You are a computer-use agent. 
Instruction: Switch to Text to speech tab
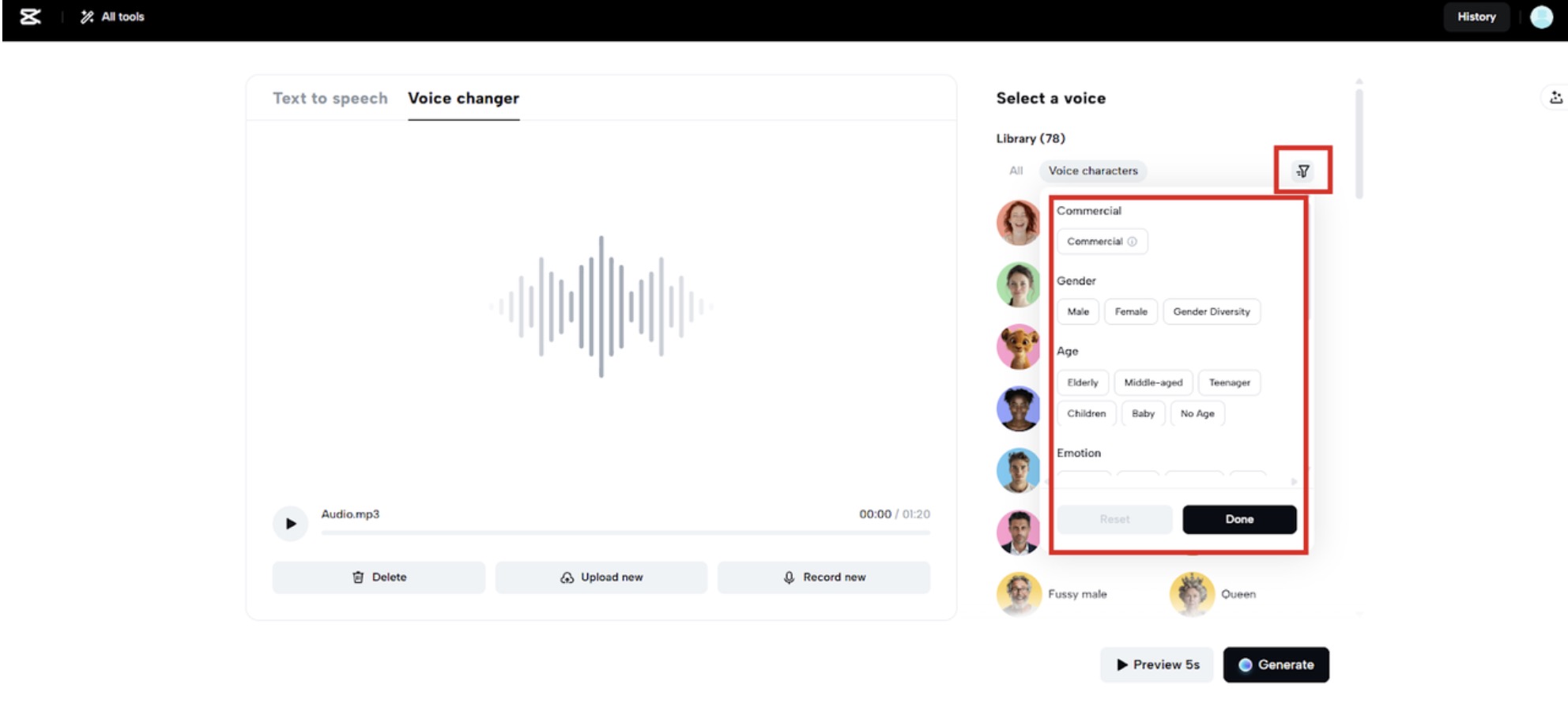point(330,99)
